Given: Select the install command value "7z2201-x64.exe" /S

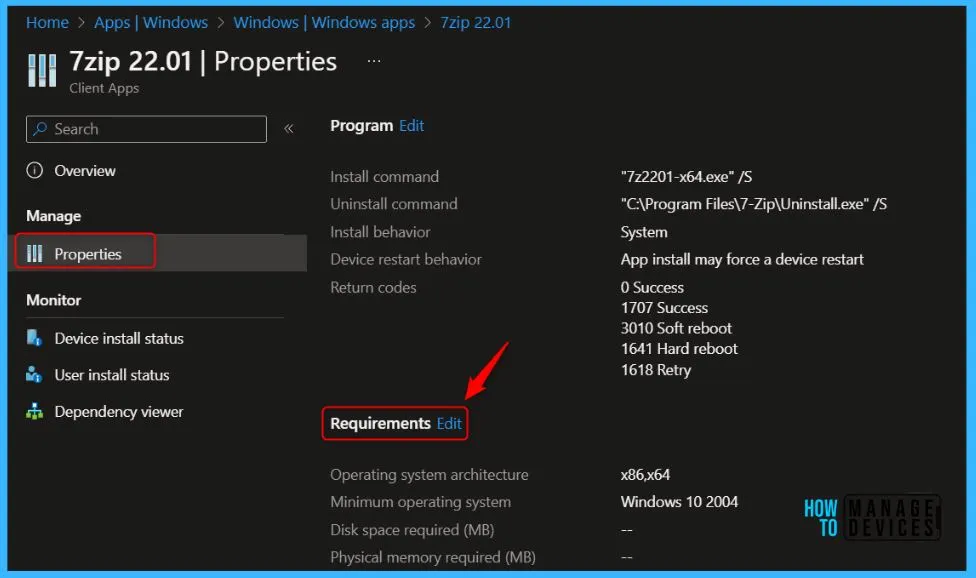Looking at the screenshot, I should click(687, 177).
